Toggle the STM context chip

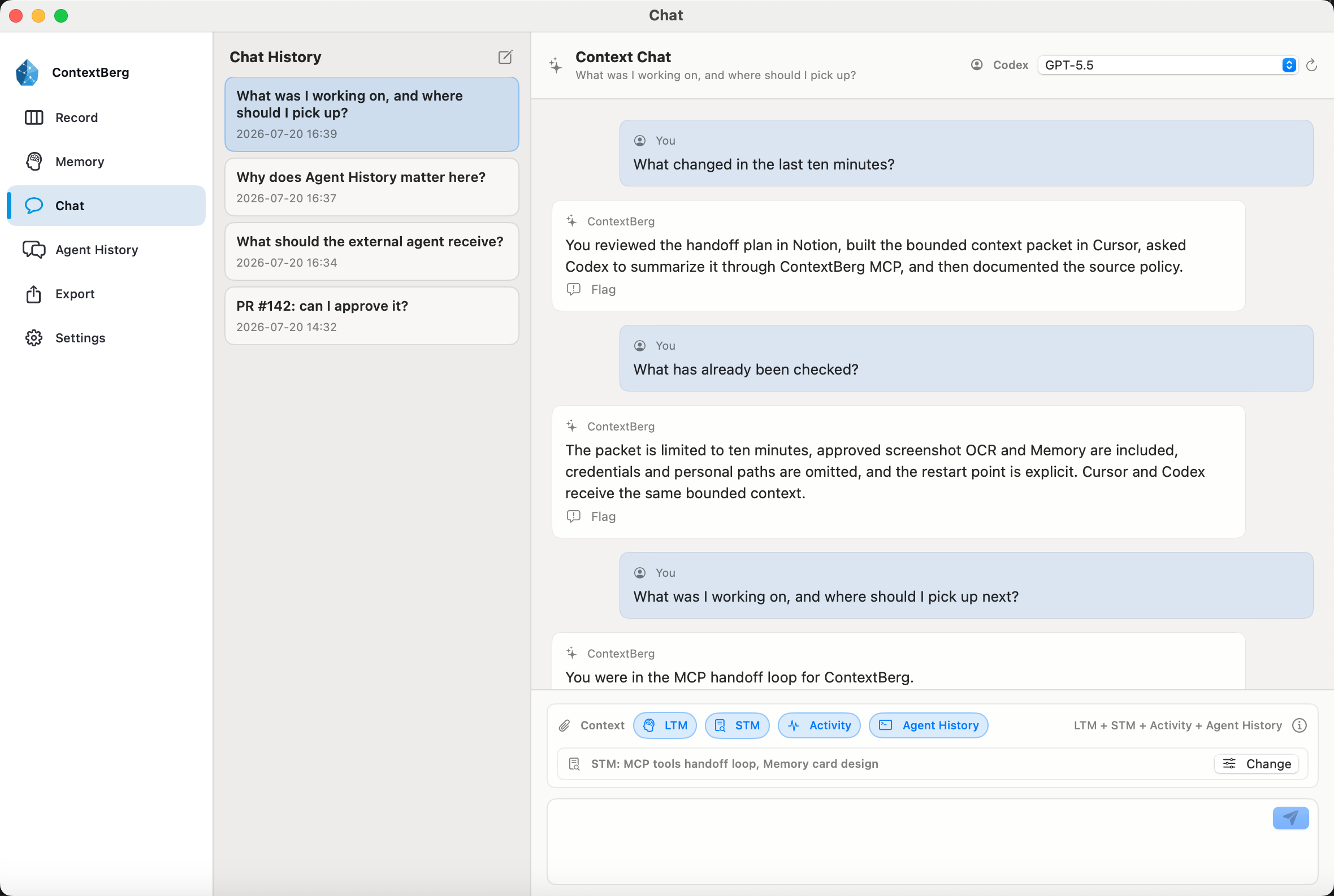pos(737,725)
